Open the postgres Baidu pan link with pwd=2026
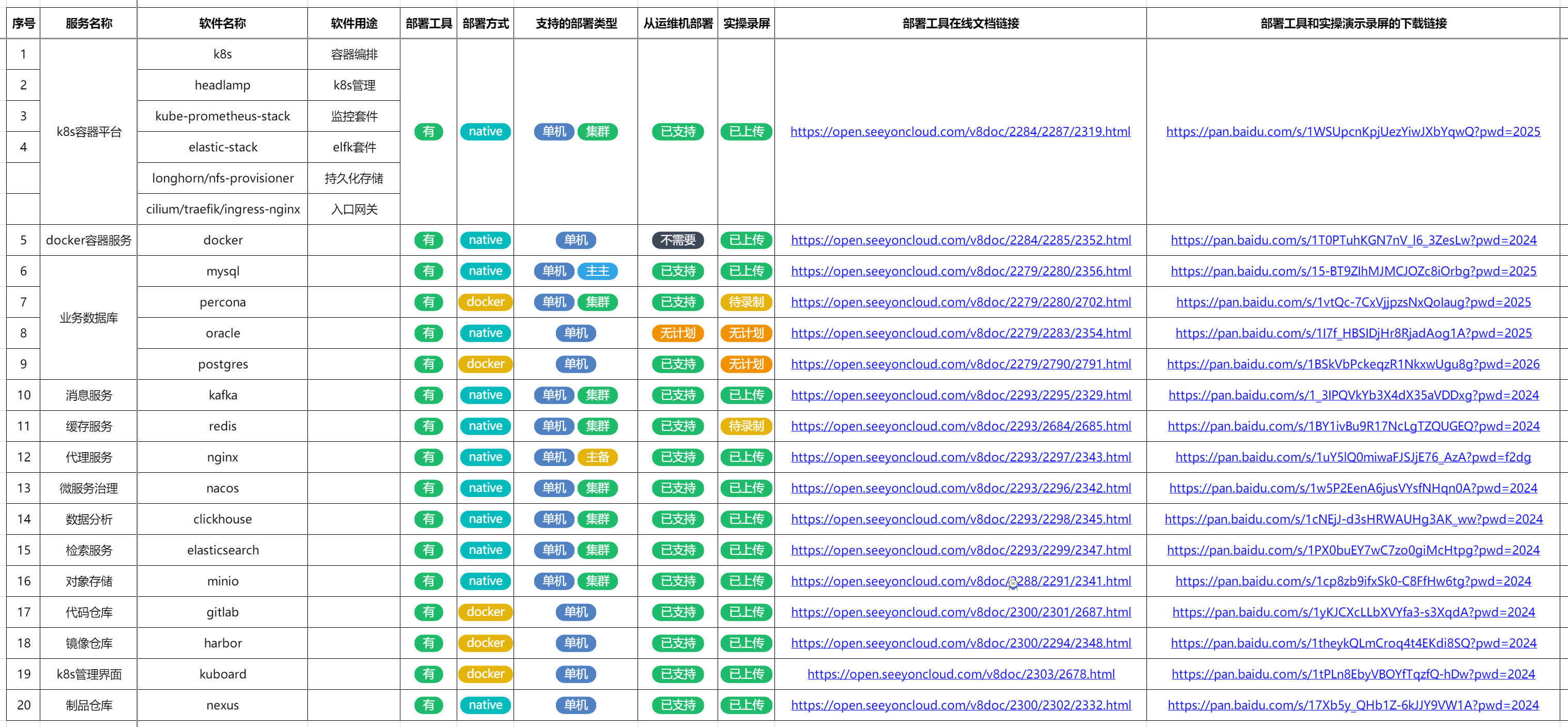1568x727 pixels. click(1353, 364)
